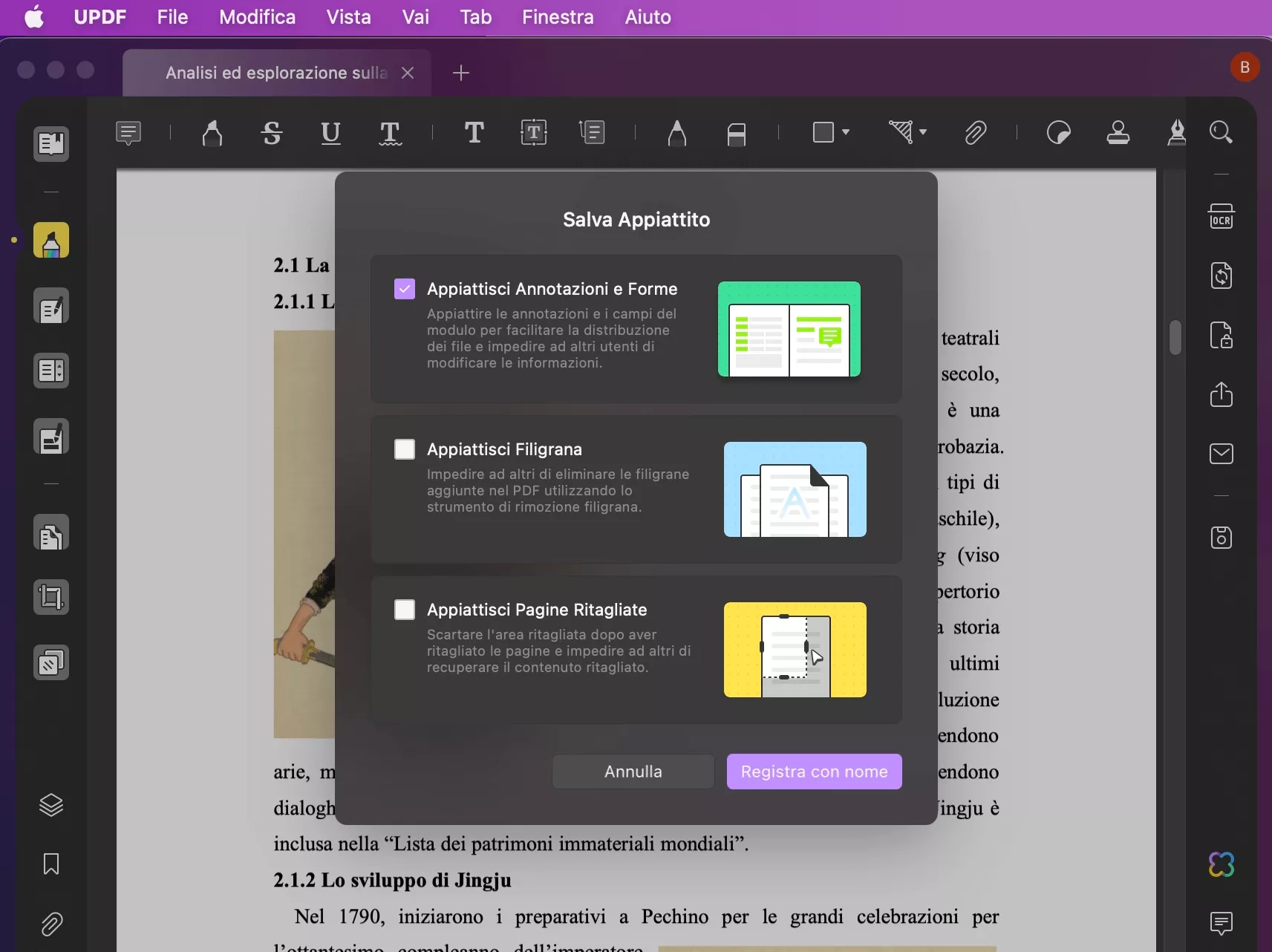This screenshot has height=952, width=1272.
Task: Open the Page Tools document-stack icon in sidebar
Action: click(x=51, y=533)
